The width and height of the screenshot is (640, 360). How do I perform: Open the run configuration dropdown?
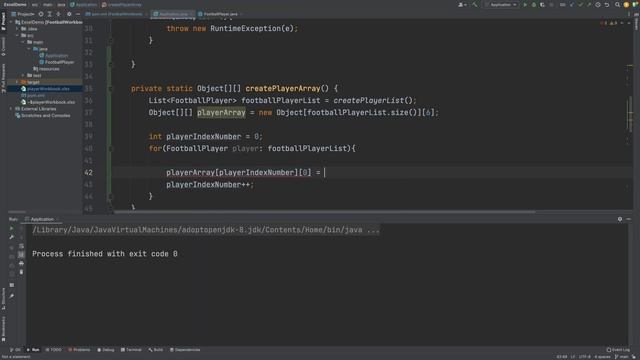501,5
